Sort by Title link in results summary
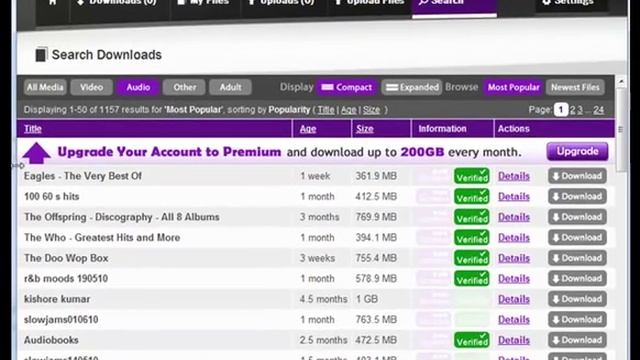 click(326, 110)
